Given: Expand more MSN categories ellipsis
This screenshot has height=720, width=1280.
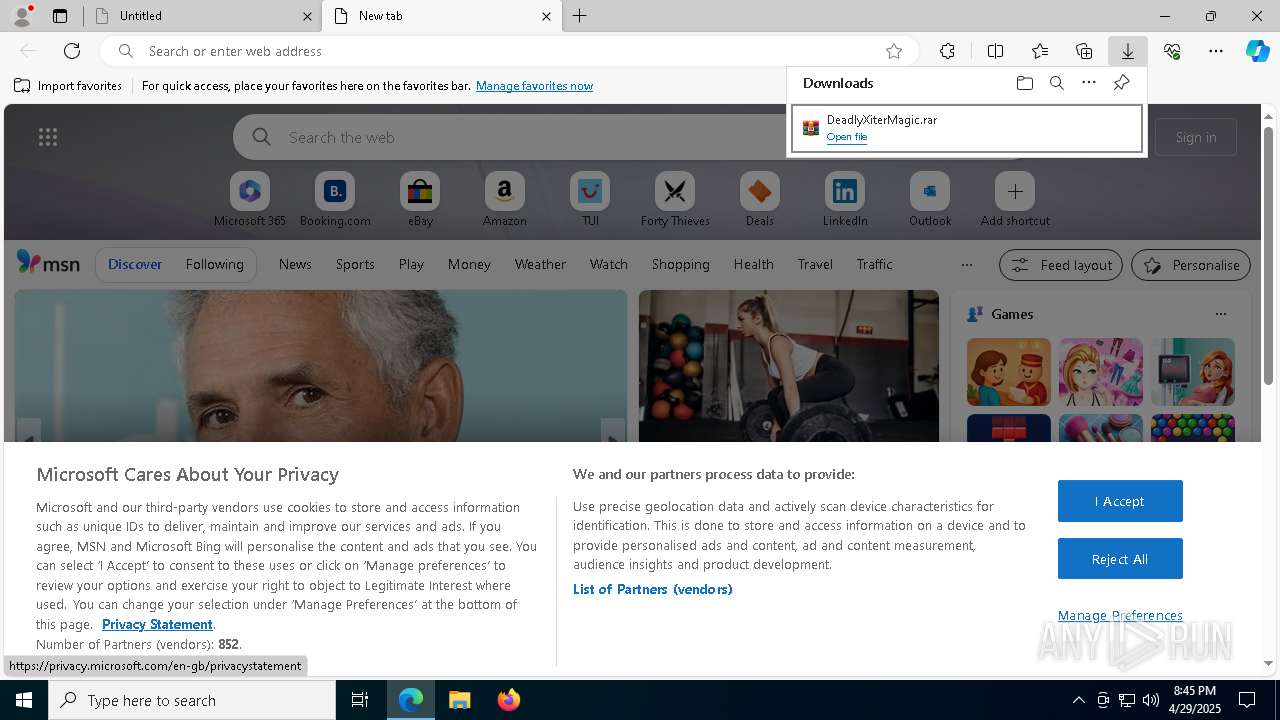Looking at the screenshot, I should [x=966, y=265].
